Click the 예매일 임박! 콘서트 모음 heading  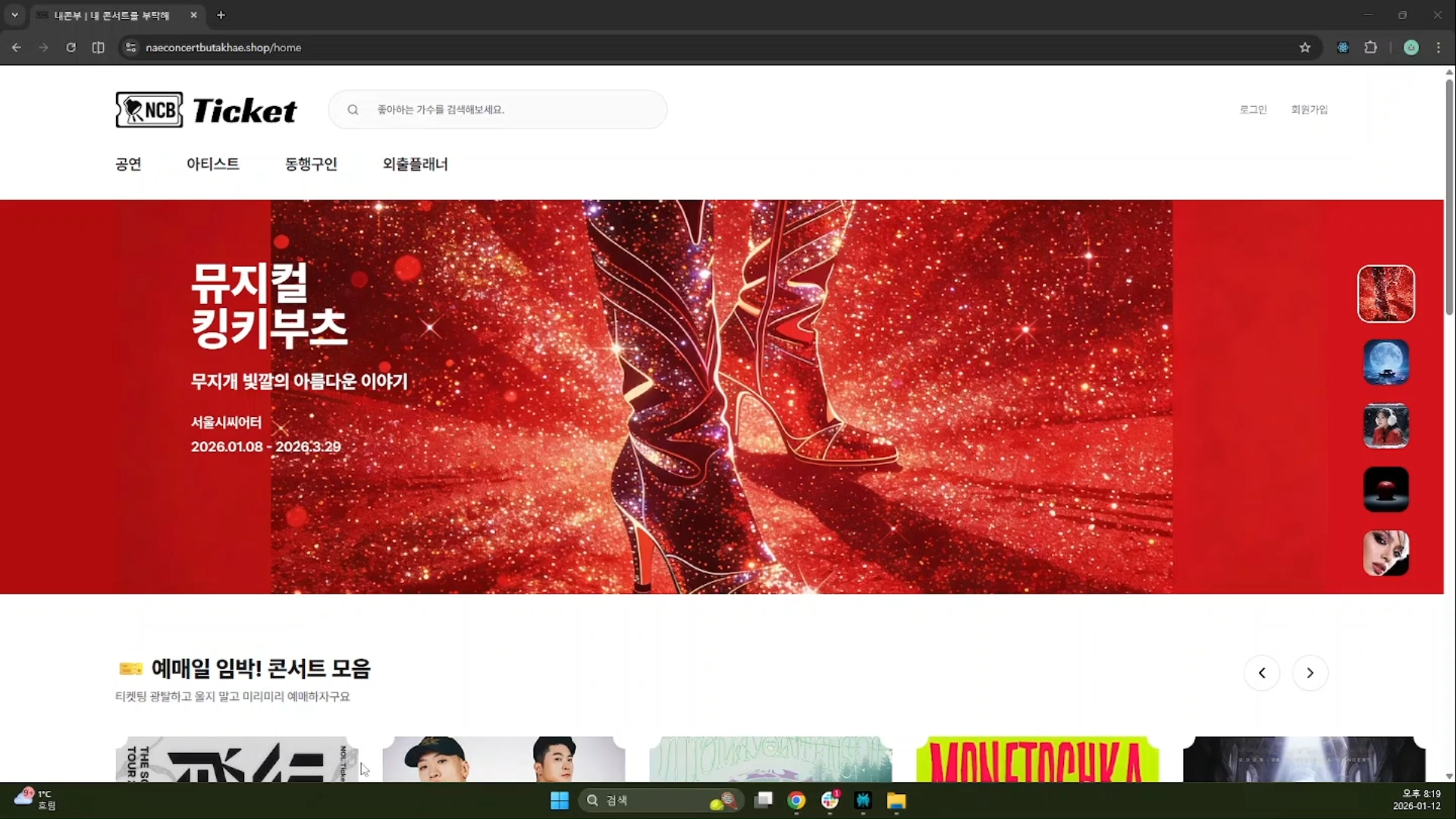261,669
